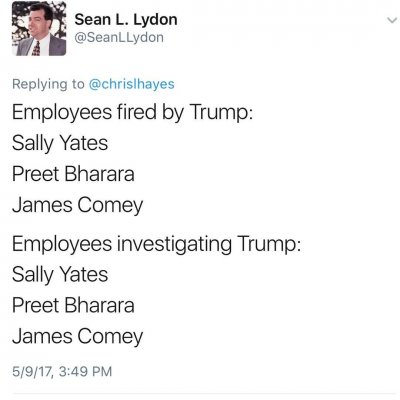Click the divider line below the timestamp
400x400 pixels.
pos(206,395)
